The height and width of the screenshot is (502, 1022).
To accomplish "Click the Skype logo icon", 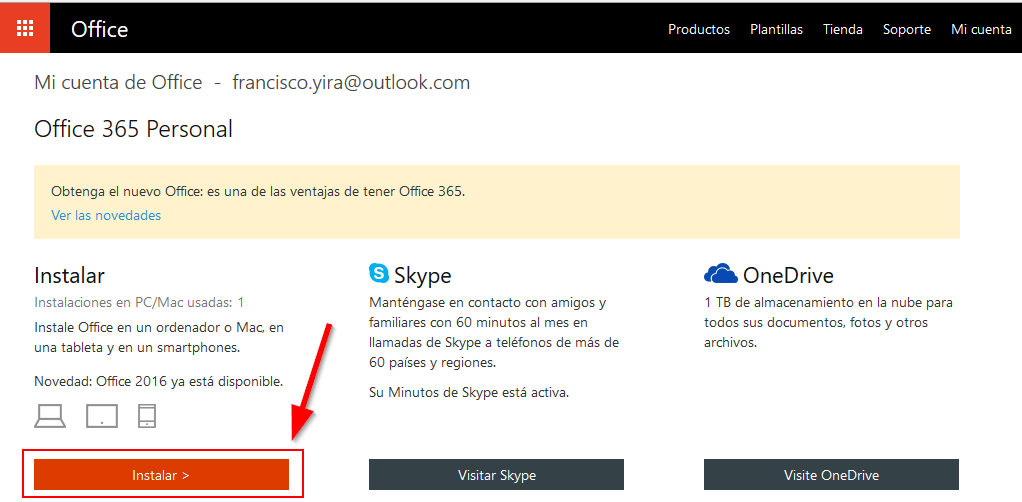I will [x=379, y=273].
